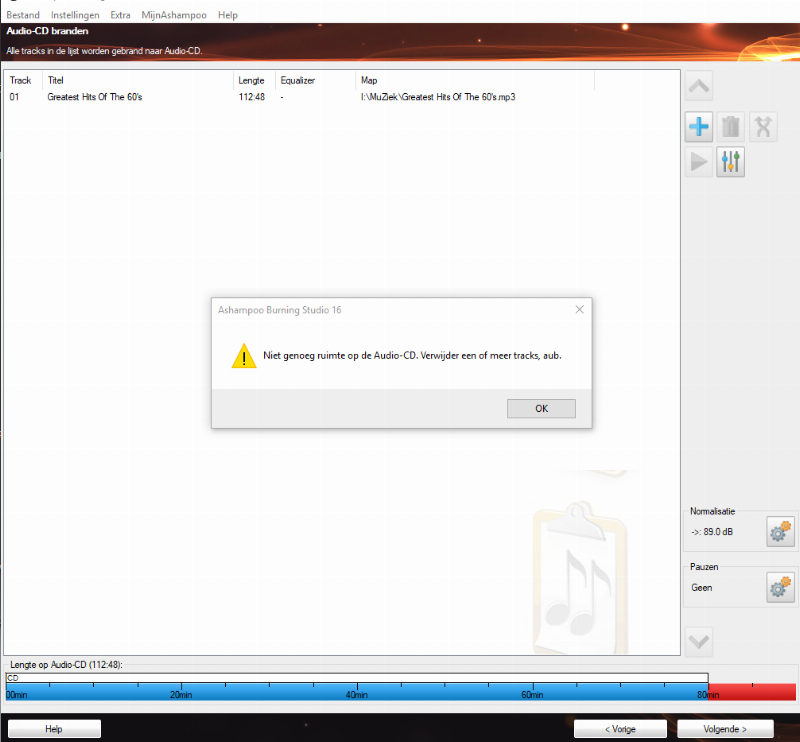Go back with the Vorige button
This screenshot has width=800, height=742.
[620, 729]
